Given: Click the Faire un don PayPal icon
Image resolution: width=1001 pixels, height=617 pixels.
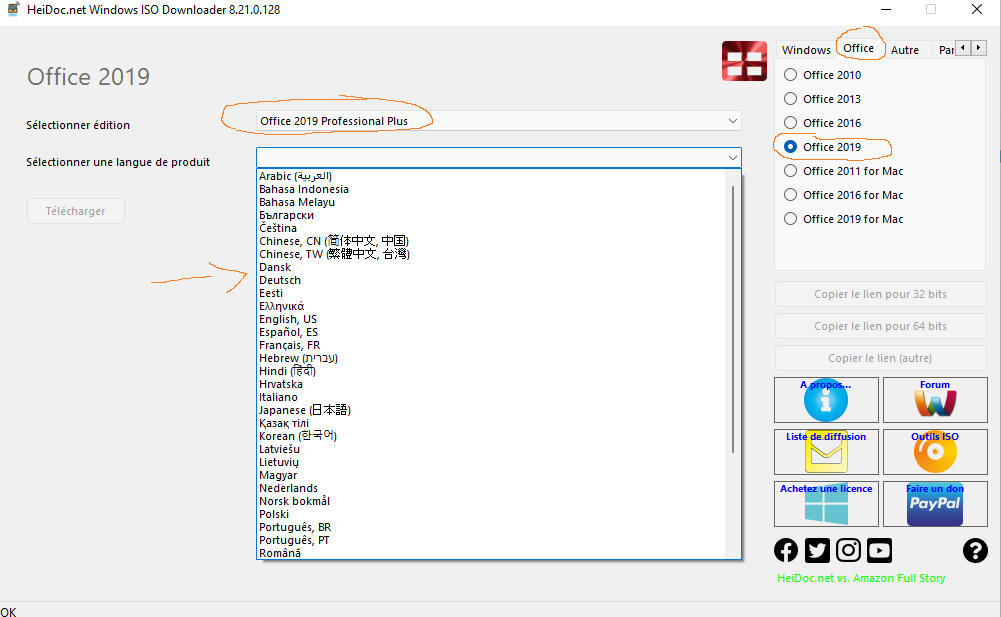Looking at the screenshot, I should click(935, 504).
